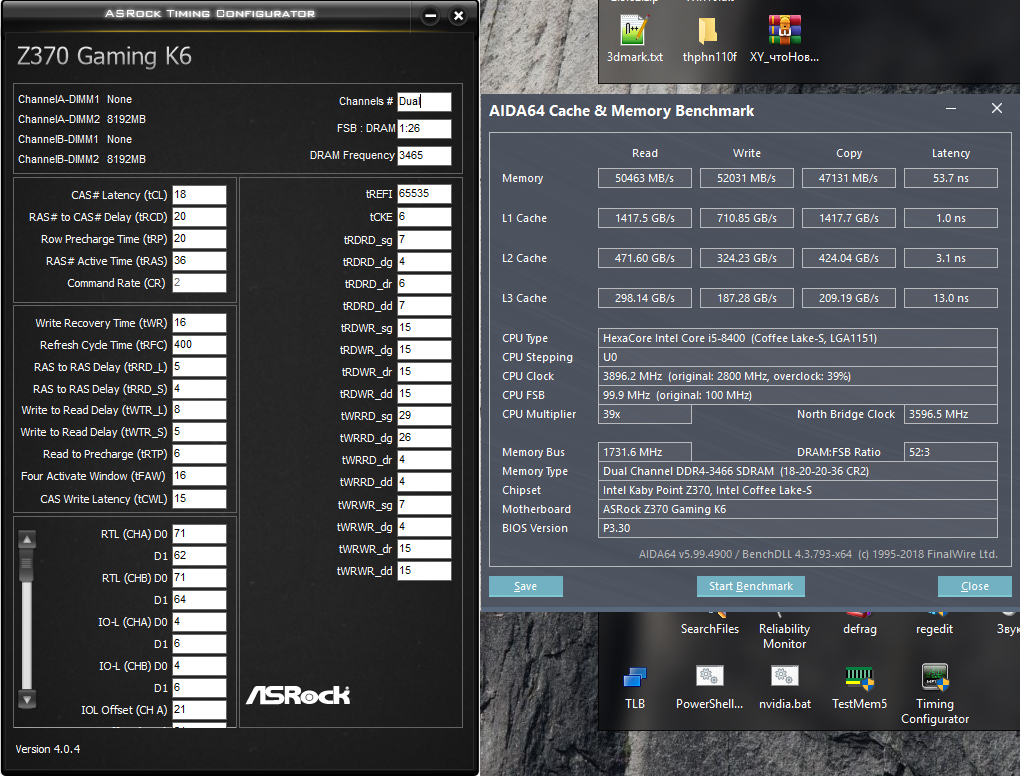
Task: Click the Channels # field showing Dual
Action: point(424,101)
